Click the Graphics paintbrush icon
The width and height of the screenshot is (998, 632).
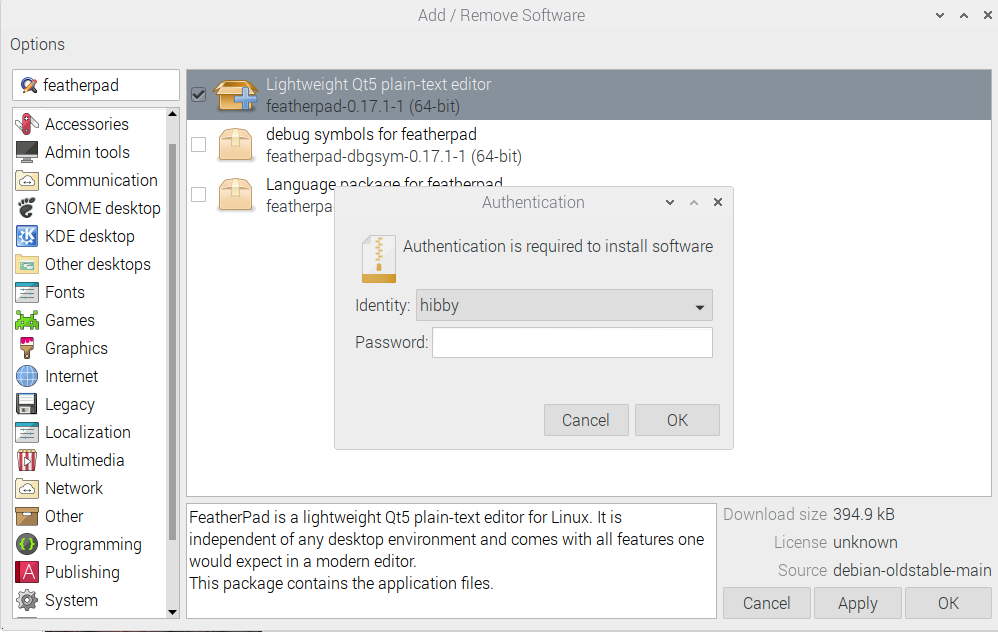[27, 348]
